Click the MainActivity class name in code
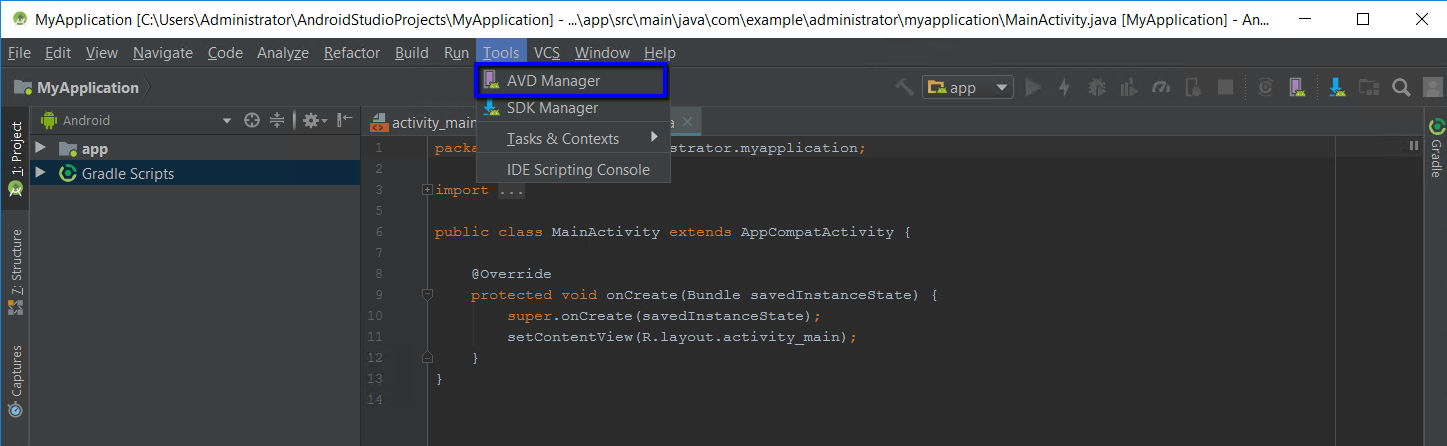The height and width of the screenshot is (446, 1447). 606,232
